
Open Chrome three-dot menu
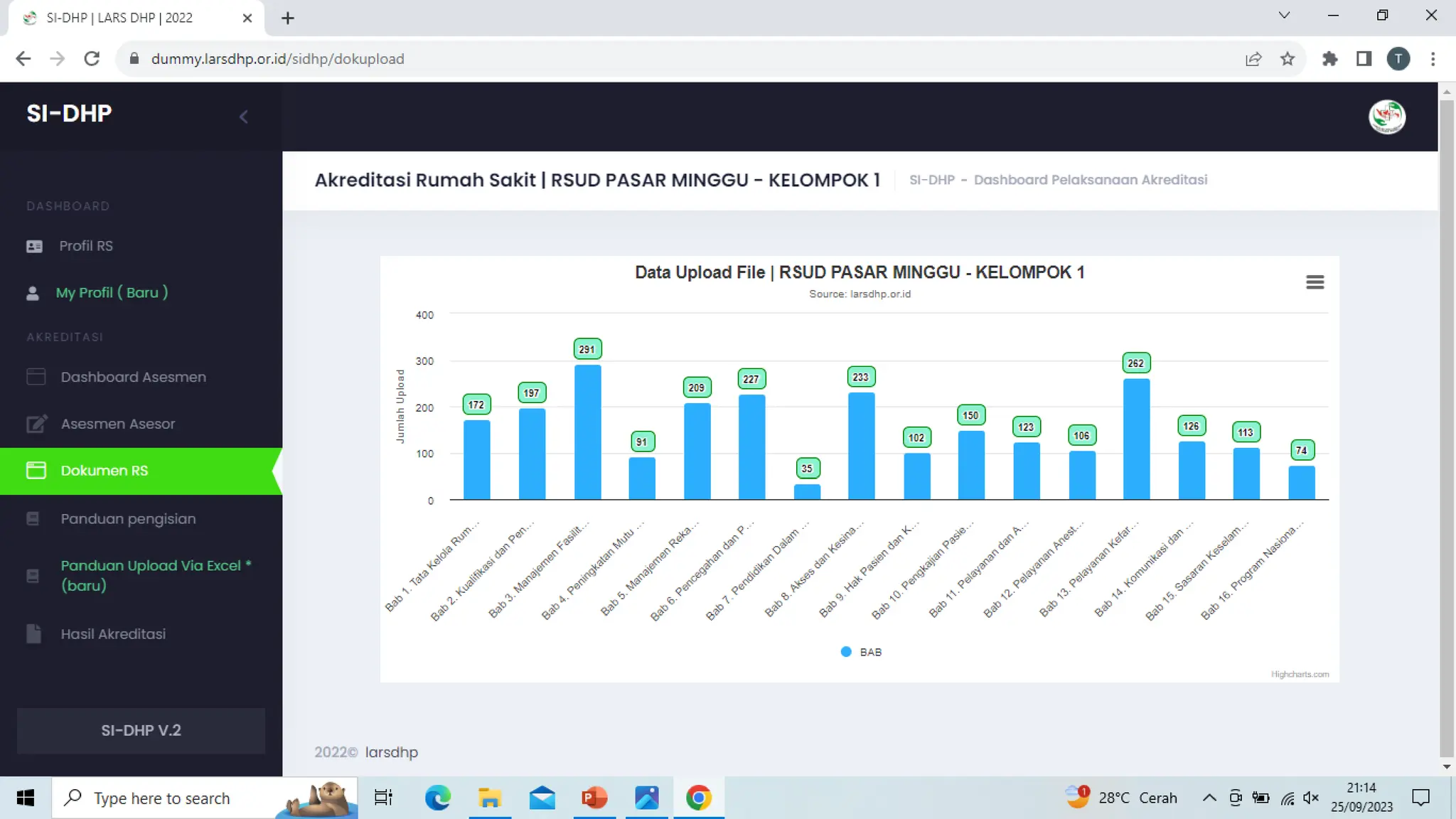[x=1433, y=59]
